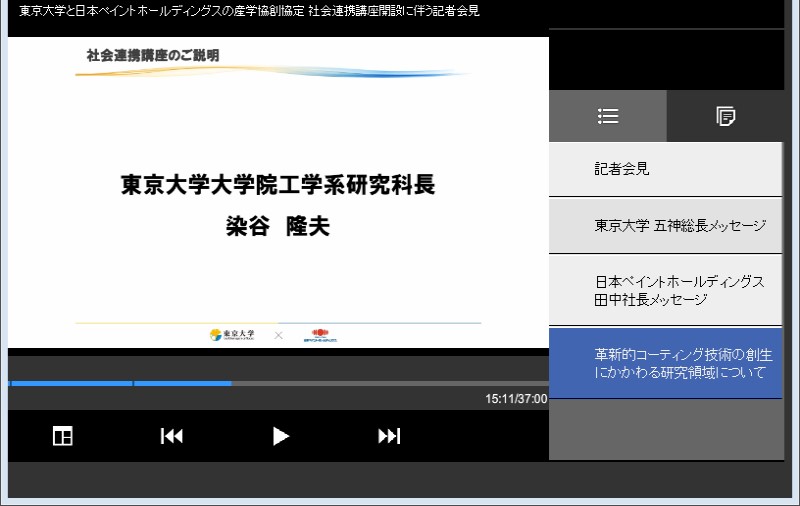
Task: Click the press conference title text
Action: [249, 11]
